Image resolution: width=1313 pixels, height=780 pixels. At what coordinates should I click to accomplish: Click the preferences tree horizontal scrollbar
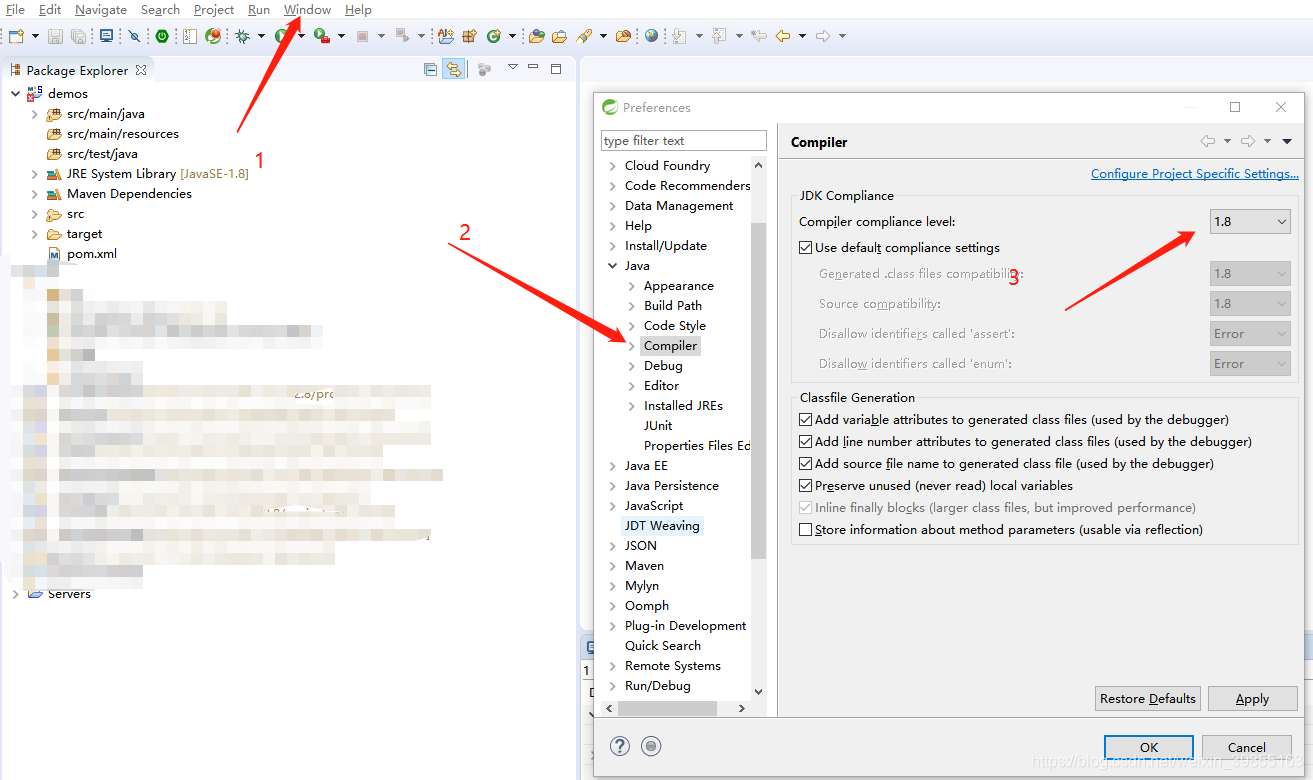(x=667, y=708)
